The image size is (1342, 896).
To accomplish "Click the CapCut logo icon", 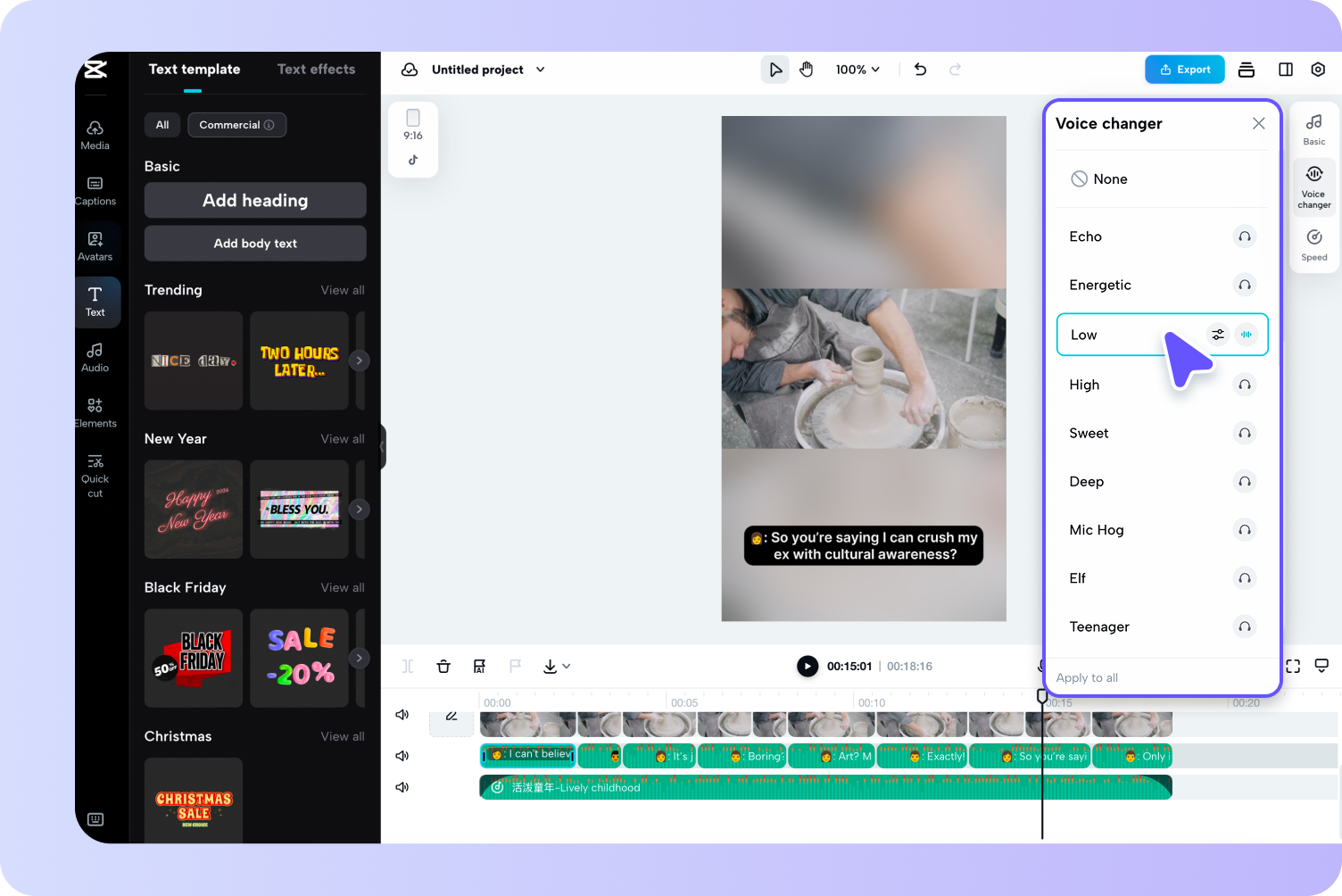I will [95, 69].
